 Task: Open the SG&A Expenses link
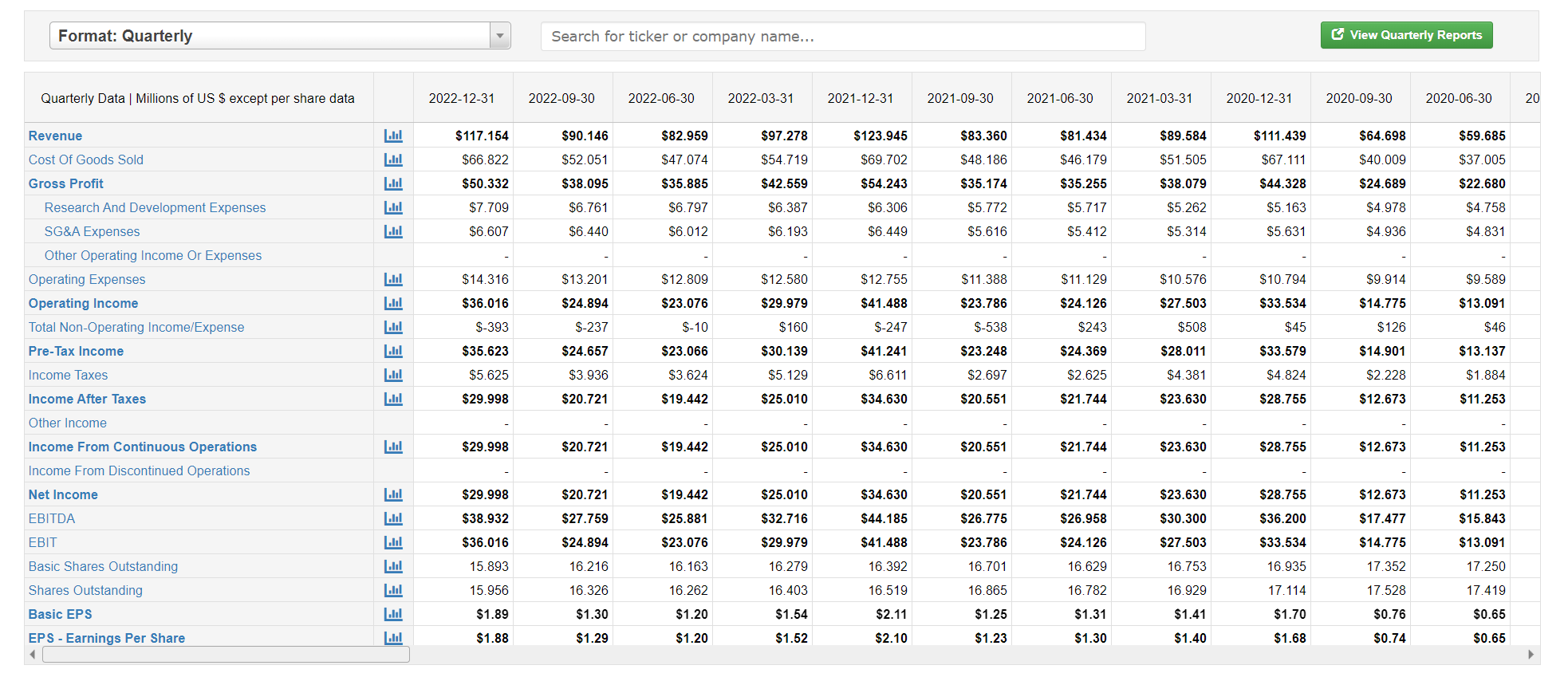click(92, 231)
